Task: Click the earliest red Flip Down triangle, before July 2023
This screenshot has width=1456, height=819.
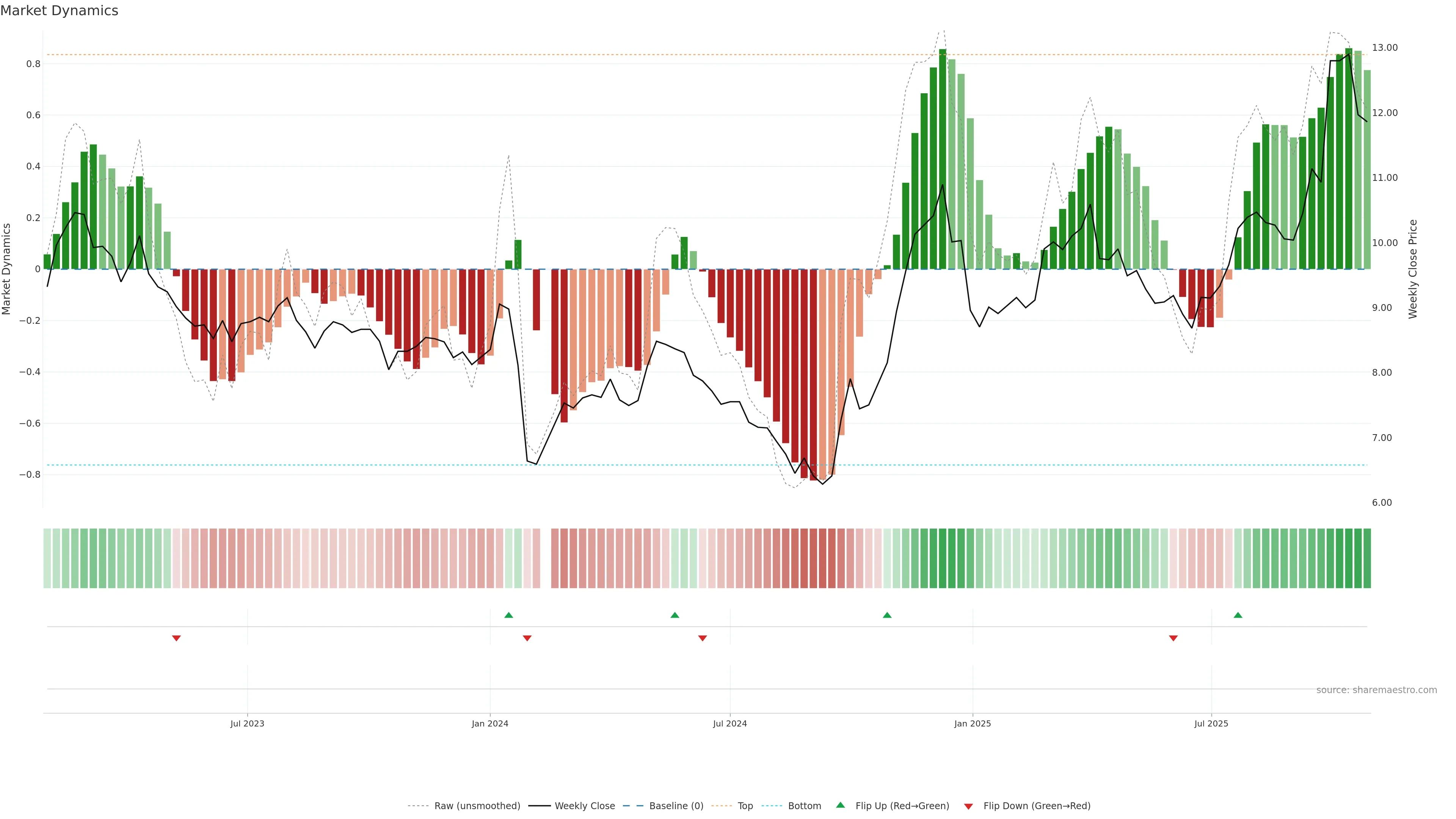Action: [x=176, y=638]
